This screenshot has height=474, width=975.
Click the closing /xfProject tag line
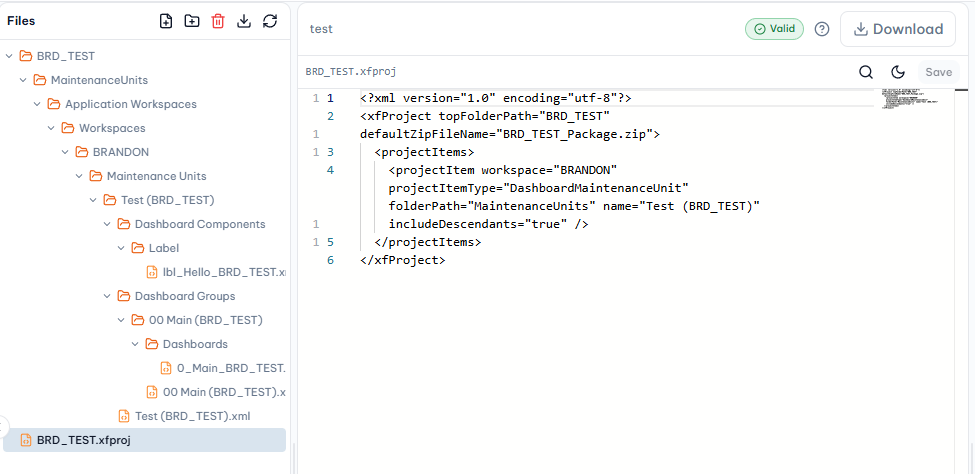click(403, 260)
